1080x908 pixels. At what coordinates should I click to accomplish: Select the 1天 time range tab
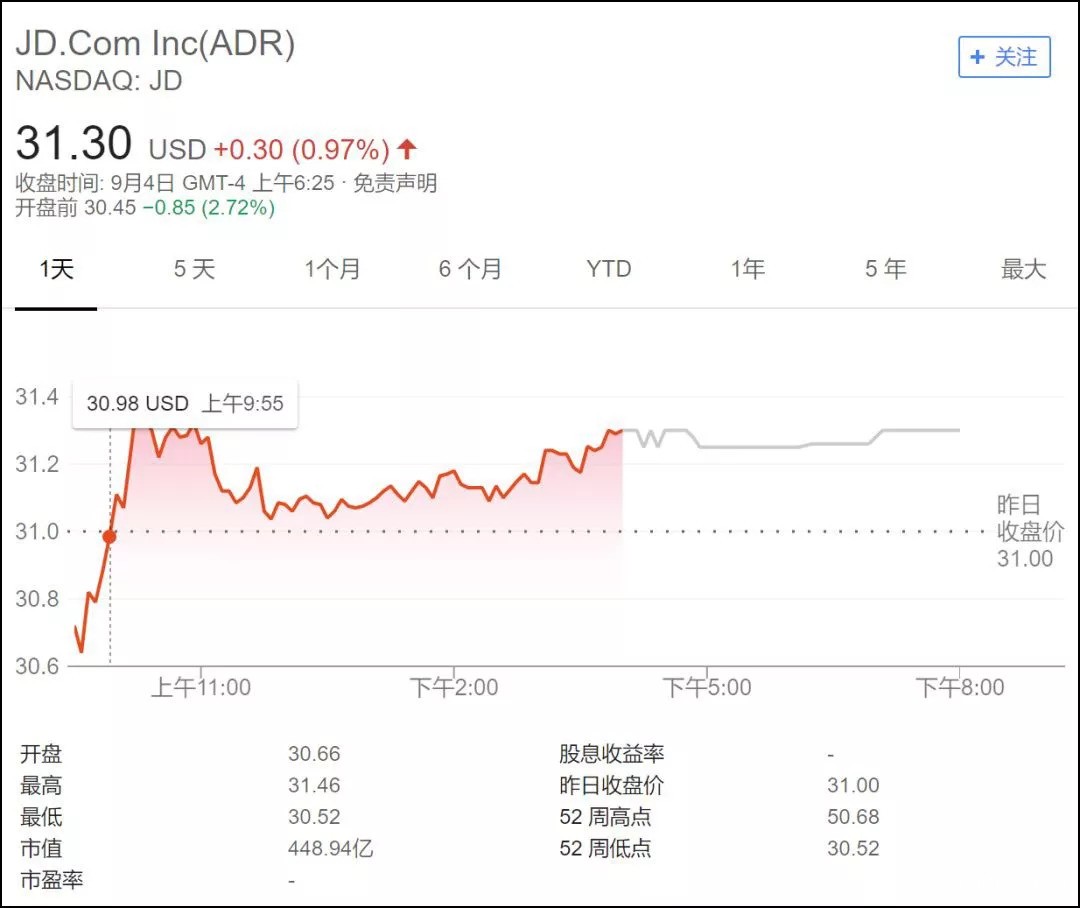[56, 269]
